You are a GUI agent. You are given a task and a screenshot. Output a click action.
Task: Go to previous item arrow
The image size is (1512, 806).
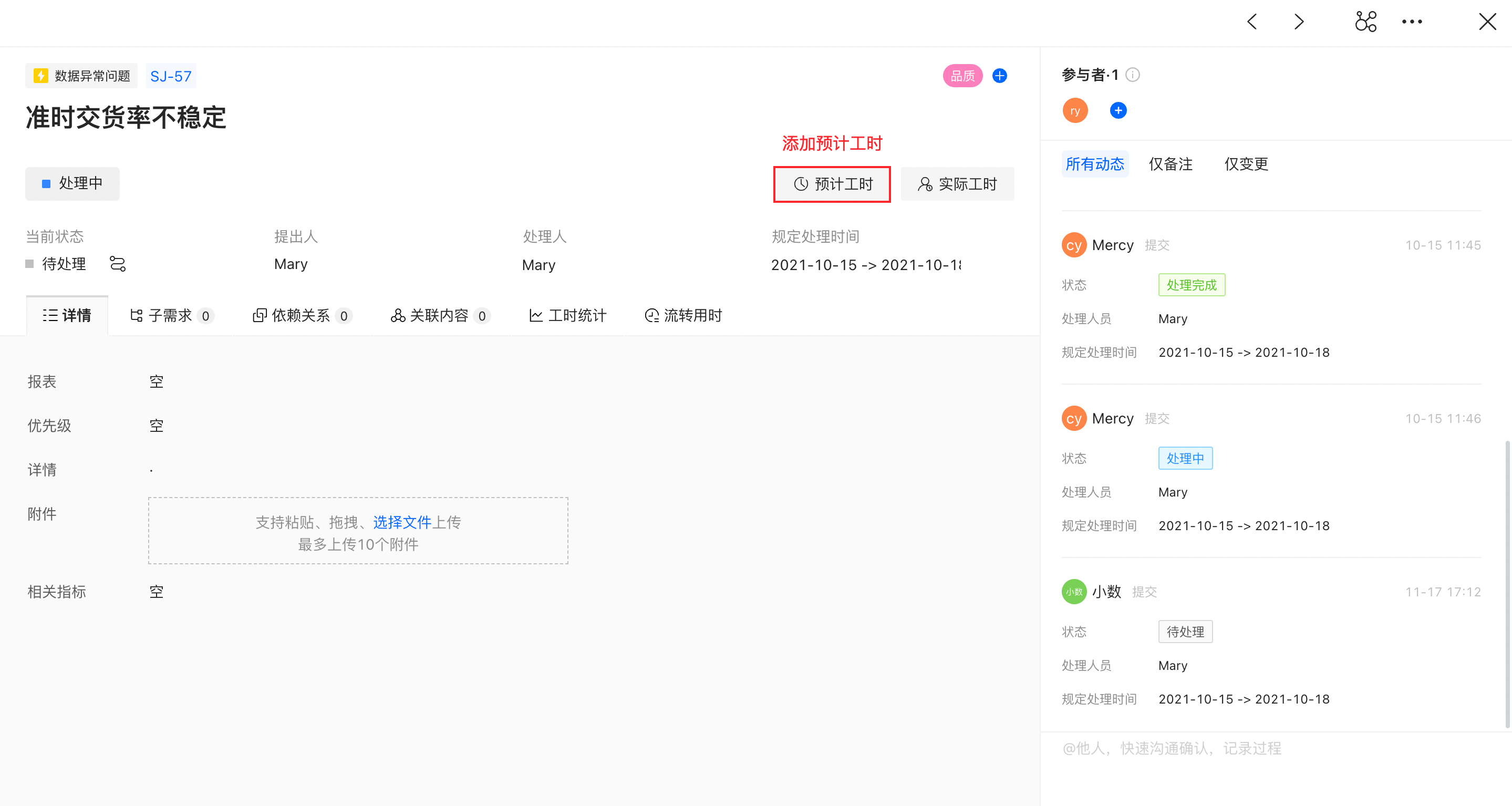[x=1252, y=22]
